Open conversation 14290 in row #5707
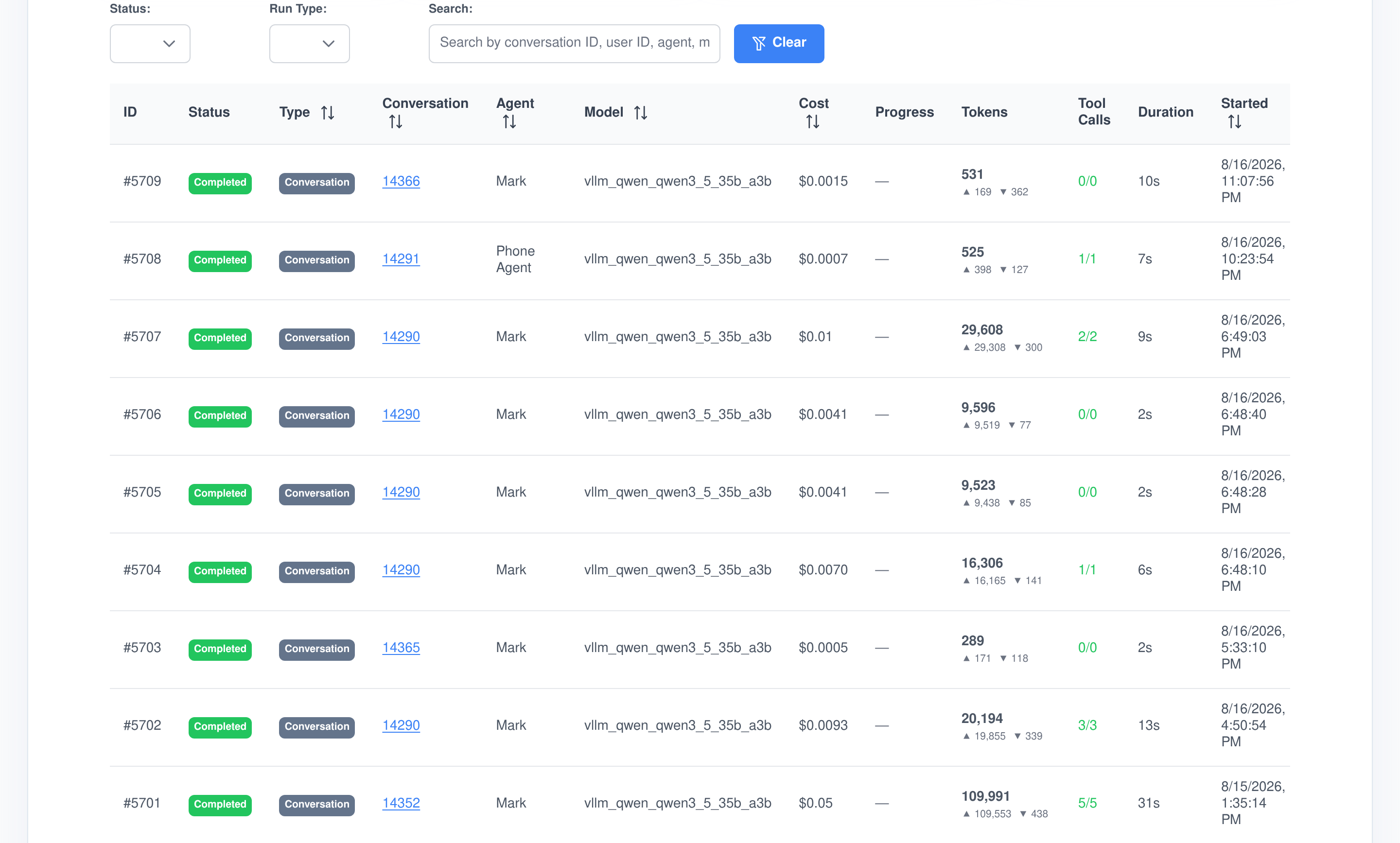Screen dimensions: 1400x843 [x=401, y=337]
